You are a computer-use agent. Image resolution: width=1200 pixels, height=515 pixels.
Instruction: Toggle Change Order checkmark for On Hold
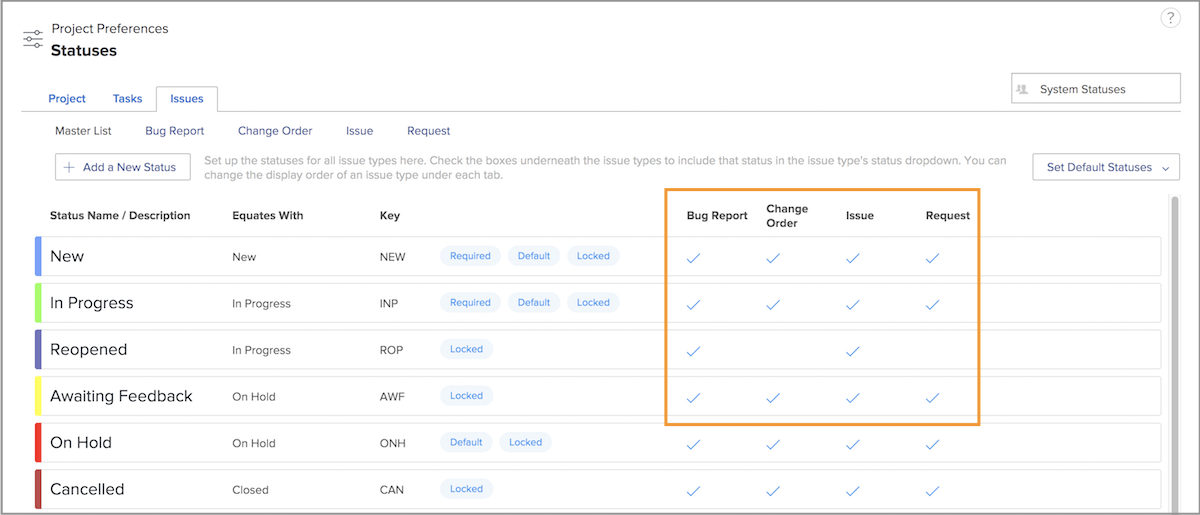pos(773,444)
